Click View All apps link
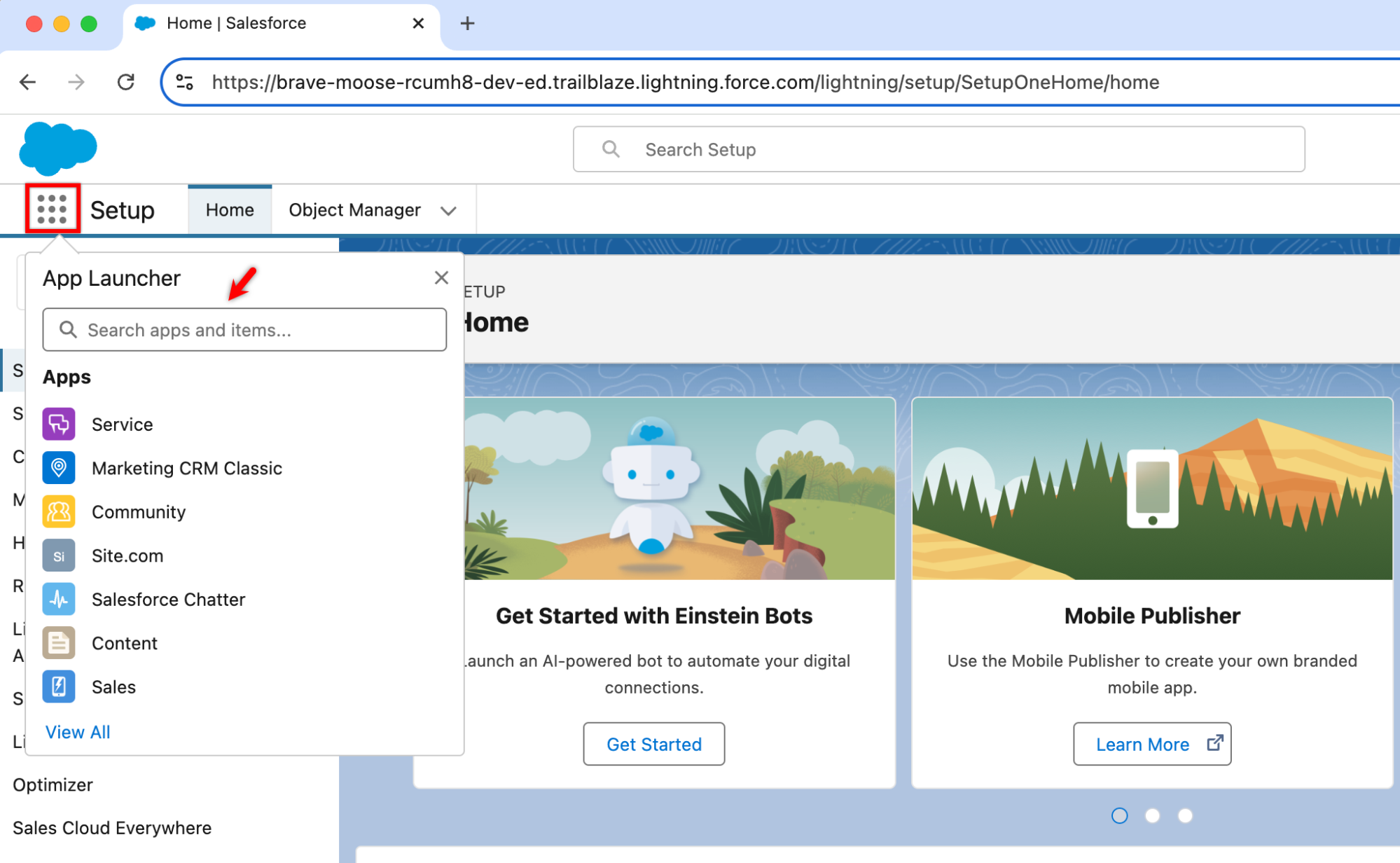Image resolution: width=1400 pixels, height=863 pixels. click(x=77, y=731)
